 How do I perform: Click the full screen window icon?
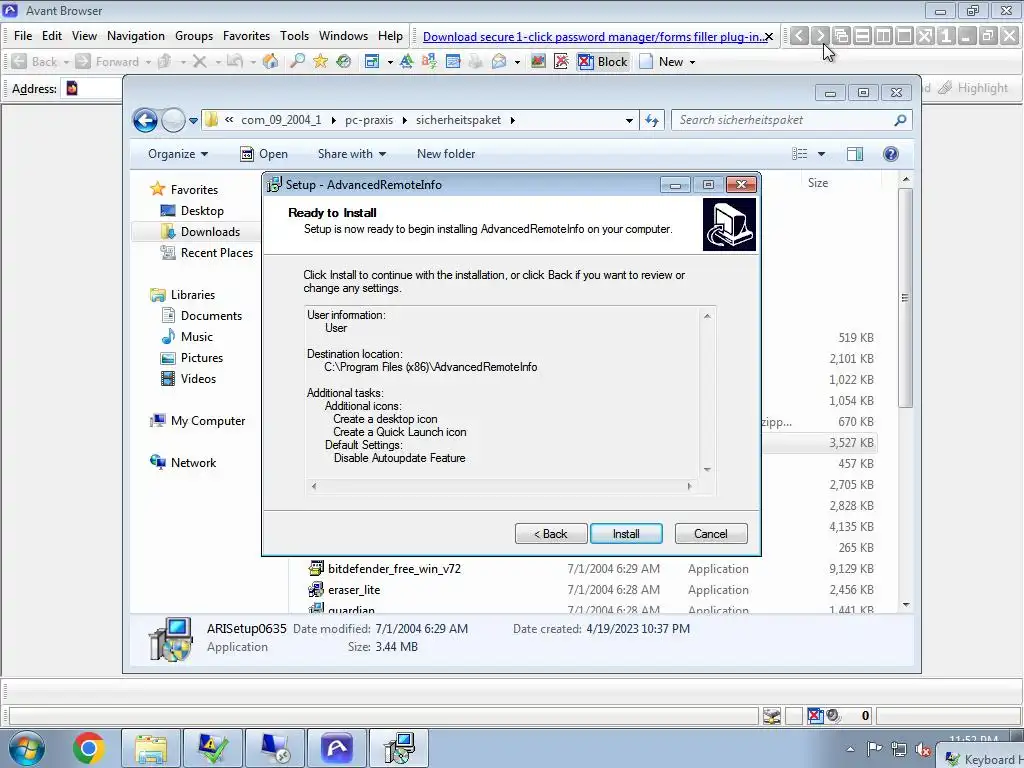[x=372, y=61]
